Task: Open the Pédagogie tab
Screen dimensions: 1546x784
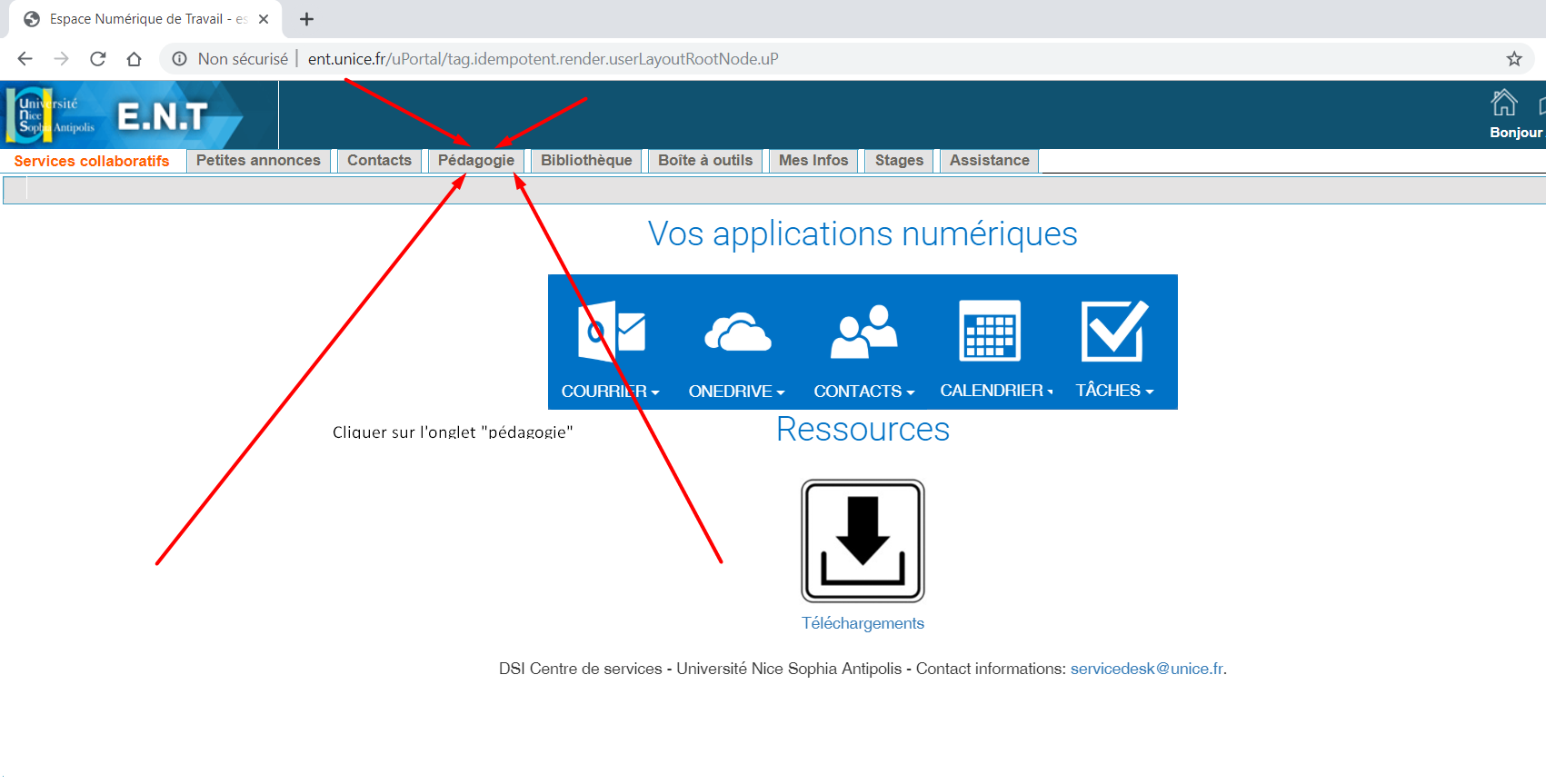Action: click(x=475, y=161)
